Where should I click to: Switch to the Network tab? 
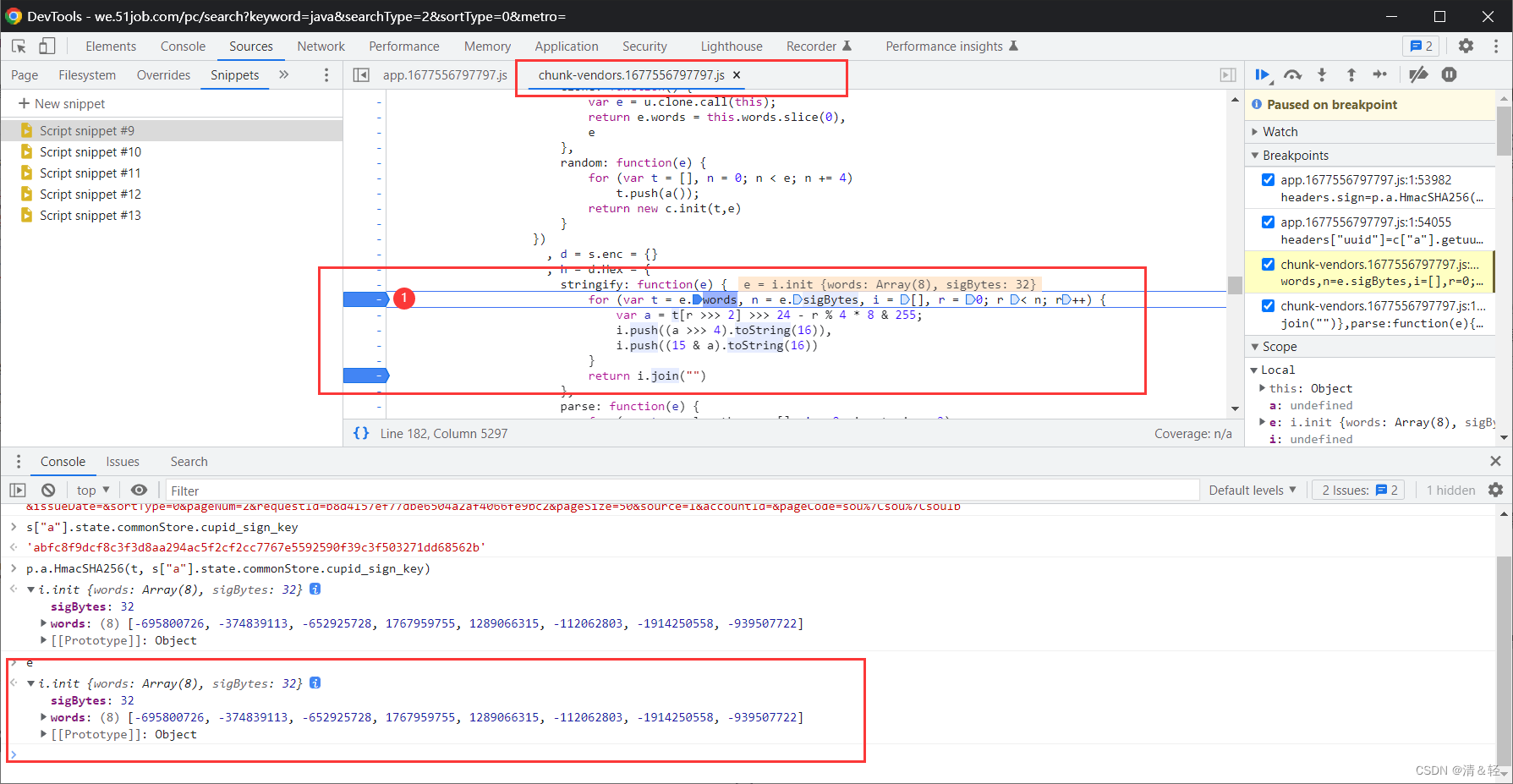coord(321,47)
